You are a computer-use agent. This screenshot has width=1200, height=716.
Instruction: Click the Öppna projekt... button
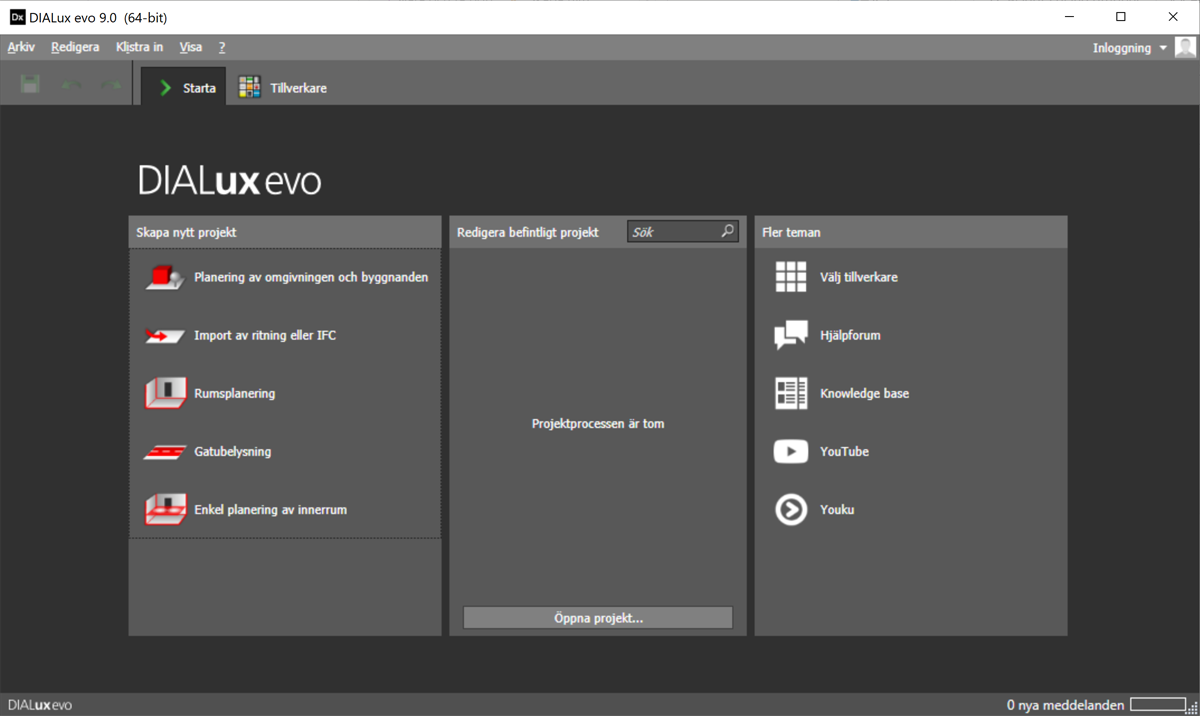(x=598, y=618)
